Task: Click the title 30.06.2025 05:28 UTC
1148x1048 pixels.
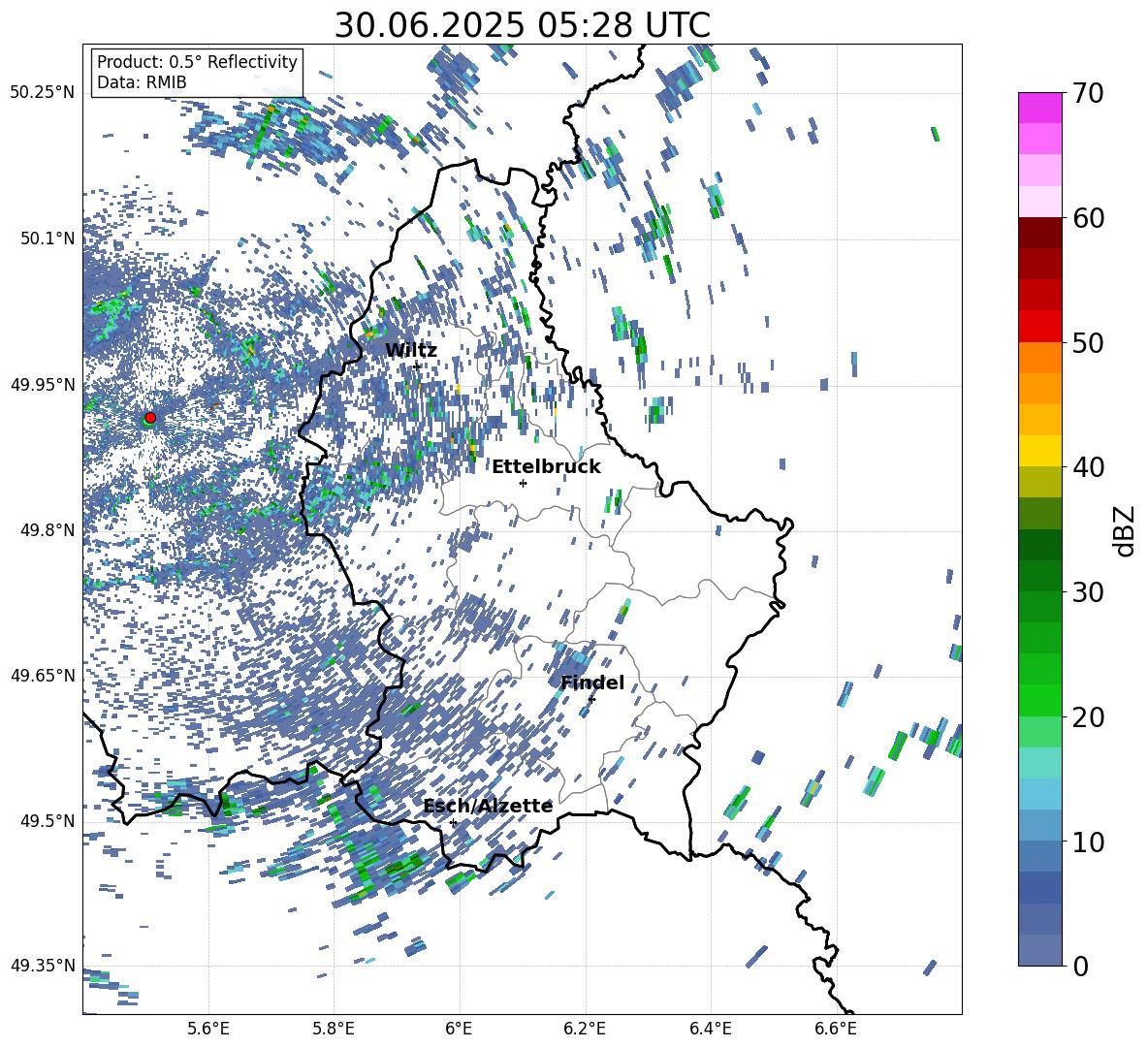Action: point(522,26)
